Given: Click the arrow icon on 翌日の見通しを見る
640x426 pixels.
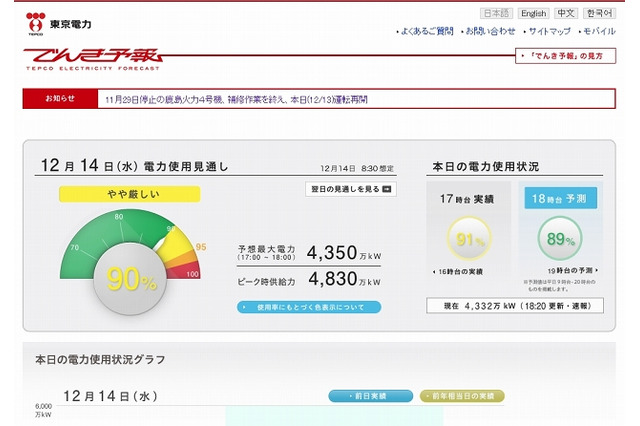Looking at the screenshot, I should click(x=387, y=189).
